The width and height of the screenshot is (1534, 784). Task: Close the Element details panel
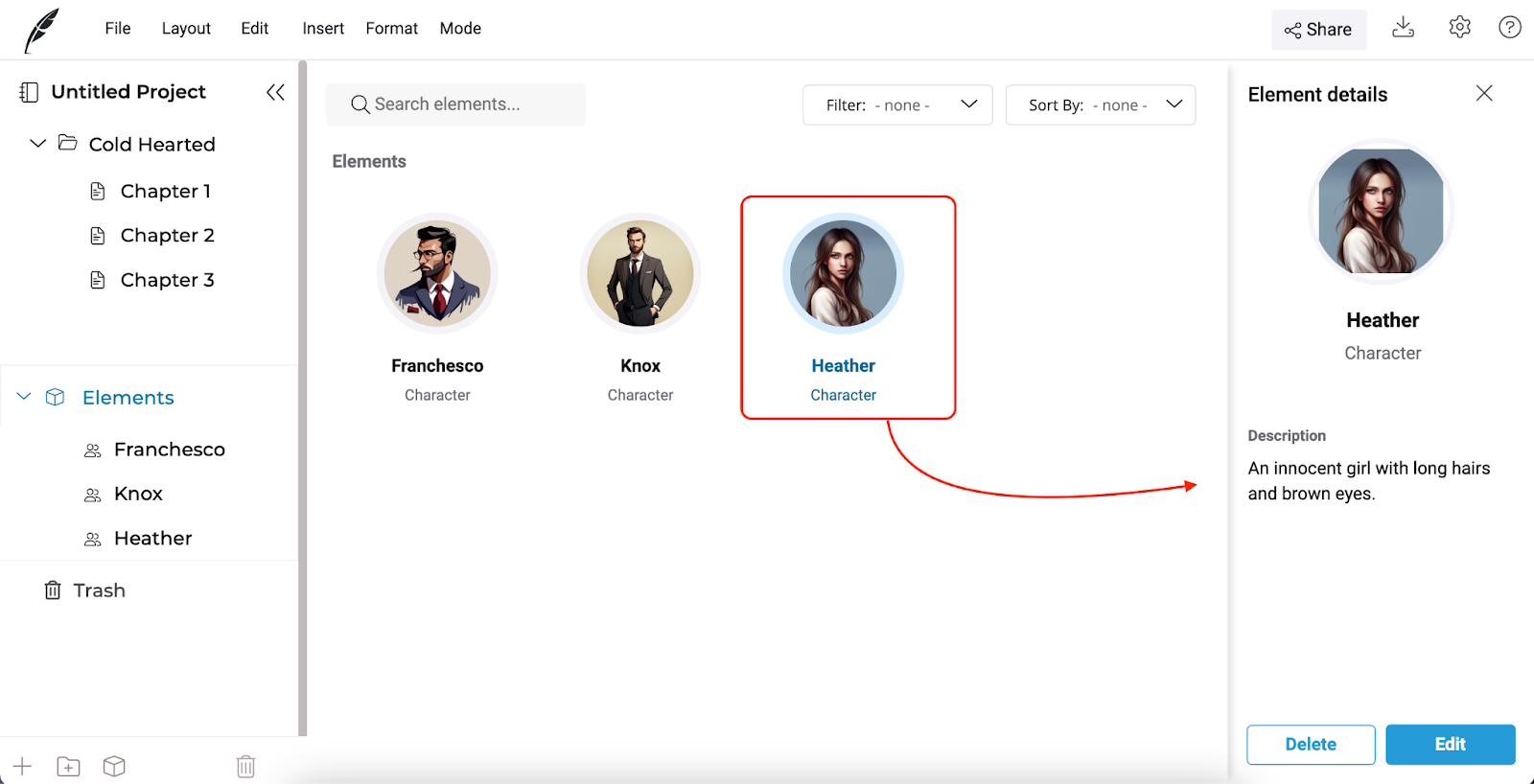coord(1484,93)
